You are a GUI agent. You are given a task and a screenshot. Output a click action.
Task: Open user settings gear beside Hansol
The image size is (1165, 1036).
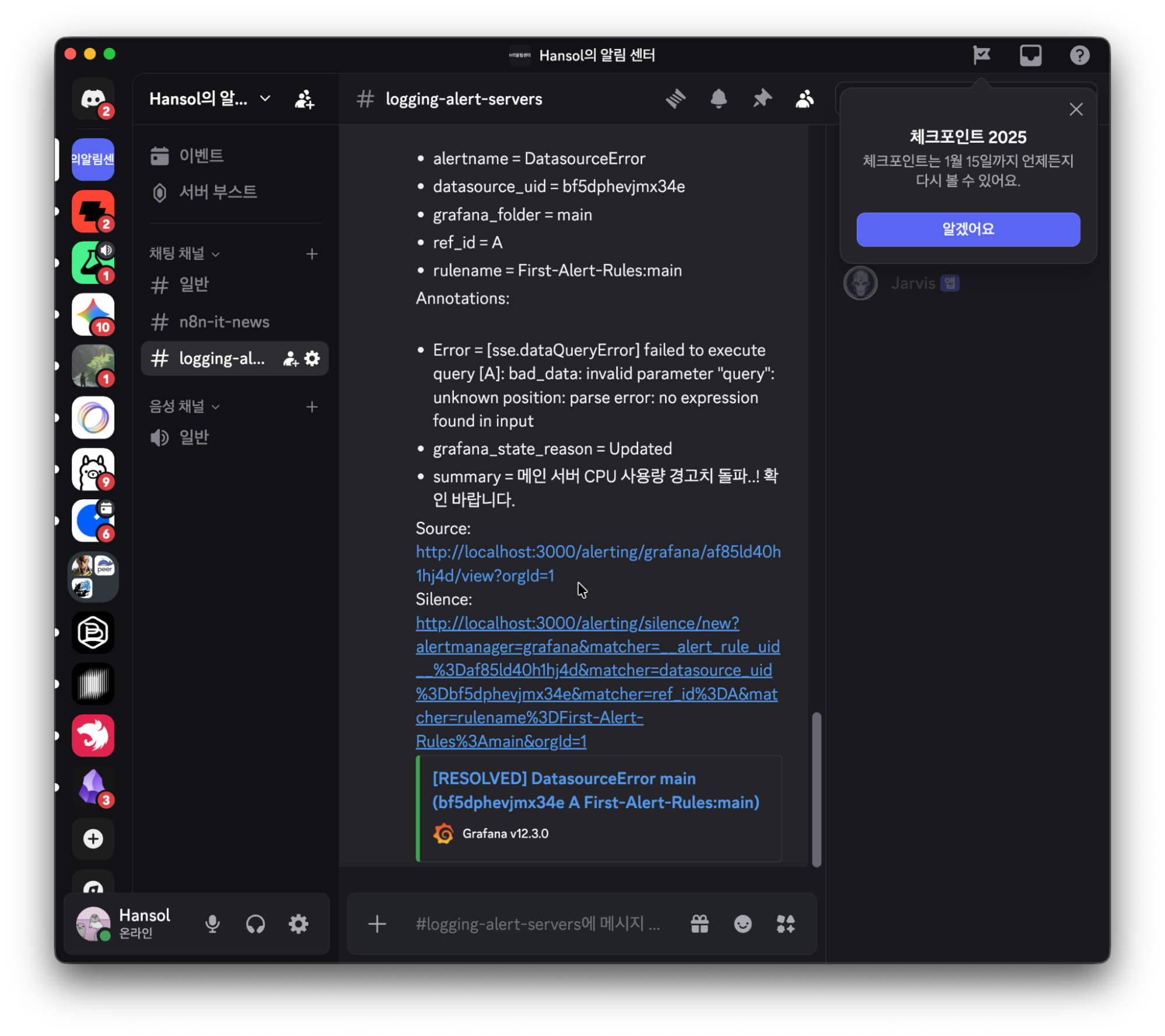298,924
